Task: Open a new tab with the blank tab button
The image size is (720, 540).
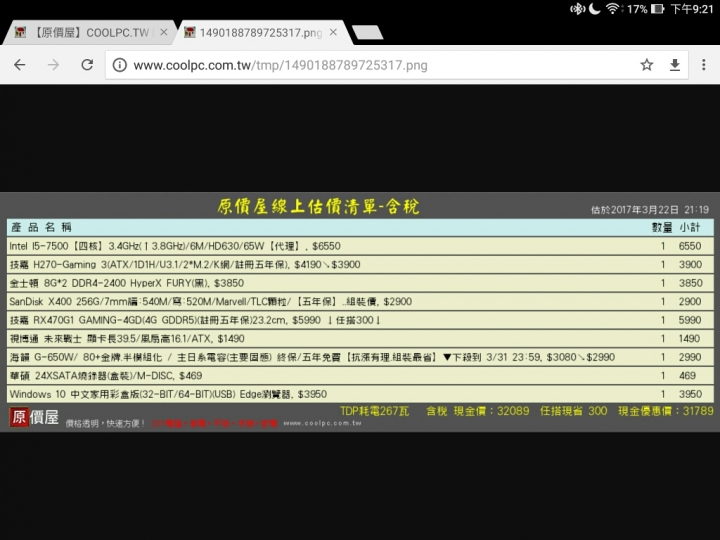Action: click(367, 33)
